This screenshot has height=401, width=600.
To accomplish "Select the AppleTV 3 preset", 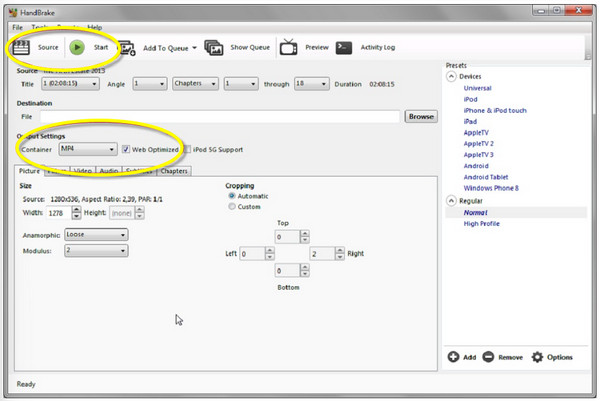I will pos(478,155).
